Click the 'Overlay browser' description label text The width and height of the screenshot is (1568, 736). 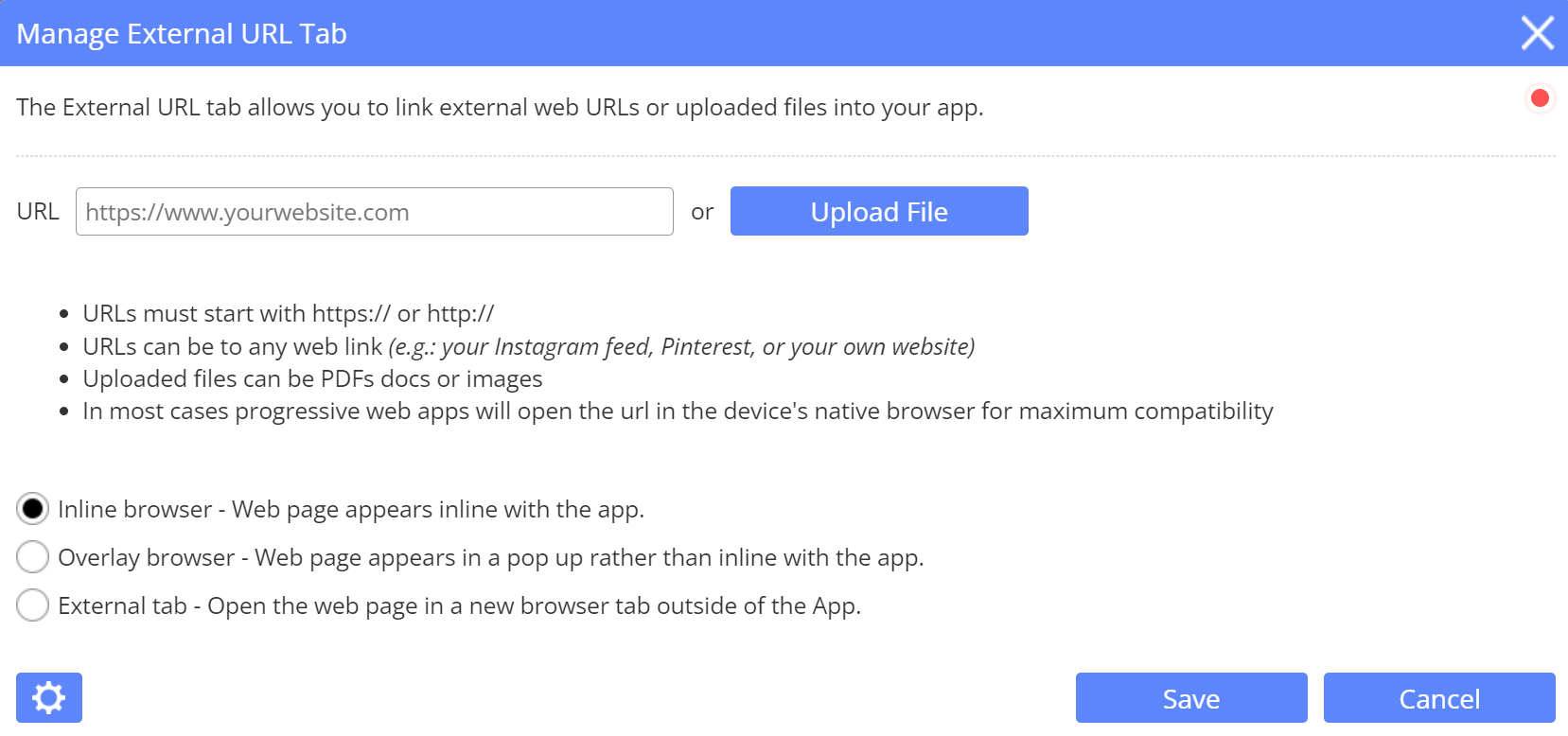click(x=490, y=558)
